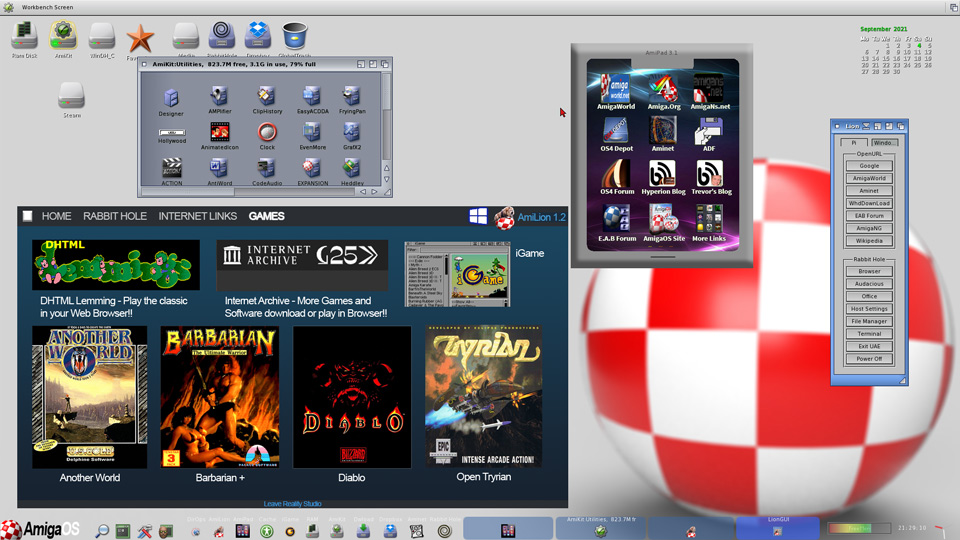Screen dimensions: 960x540
Task: Click the Windows logo in AmiLion bar
Action: pos(478,216)
